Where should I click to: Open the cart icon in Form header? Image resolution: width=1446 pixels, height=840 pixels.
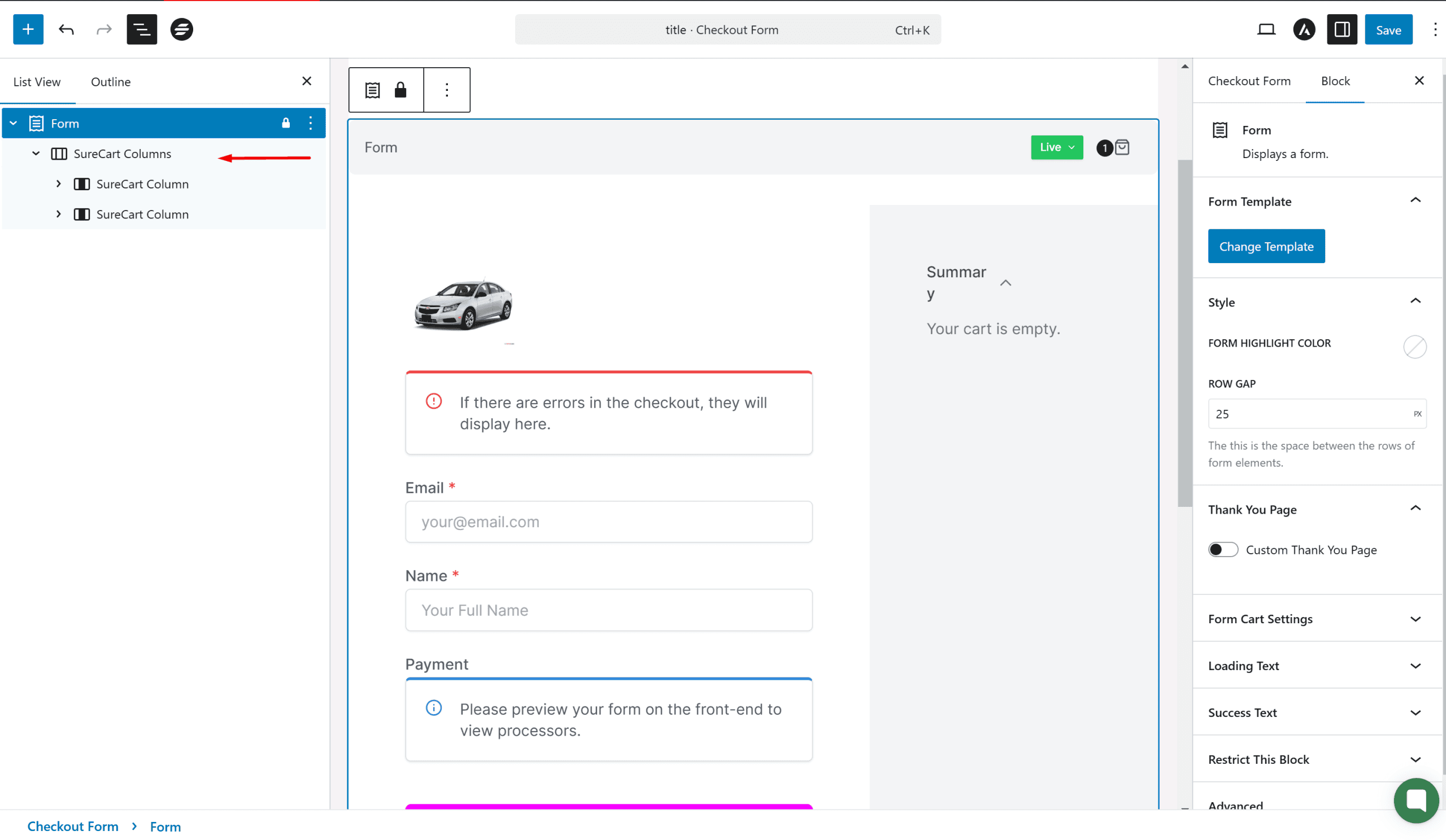pyautogui.click(x=1121, y=147)
